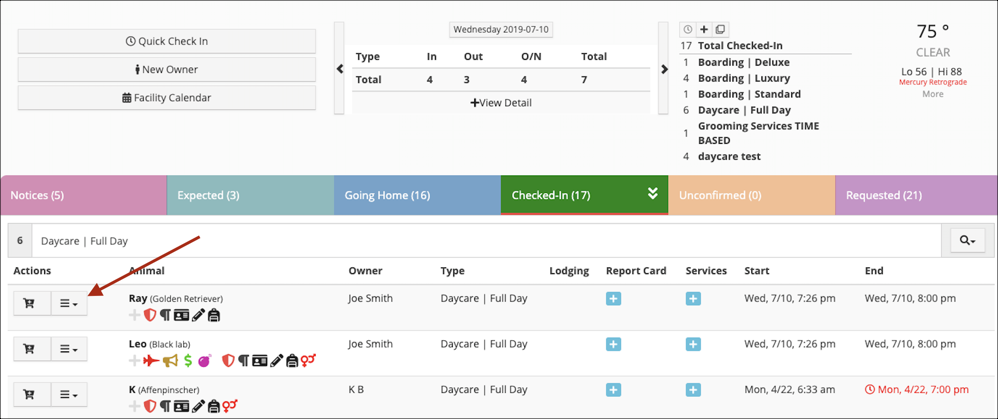This screenshot has height=419, width=998.
Task: Switch to the Unconfirmed (0) tab
Action: click(751, 195)
